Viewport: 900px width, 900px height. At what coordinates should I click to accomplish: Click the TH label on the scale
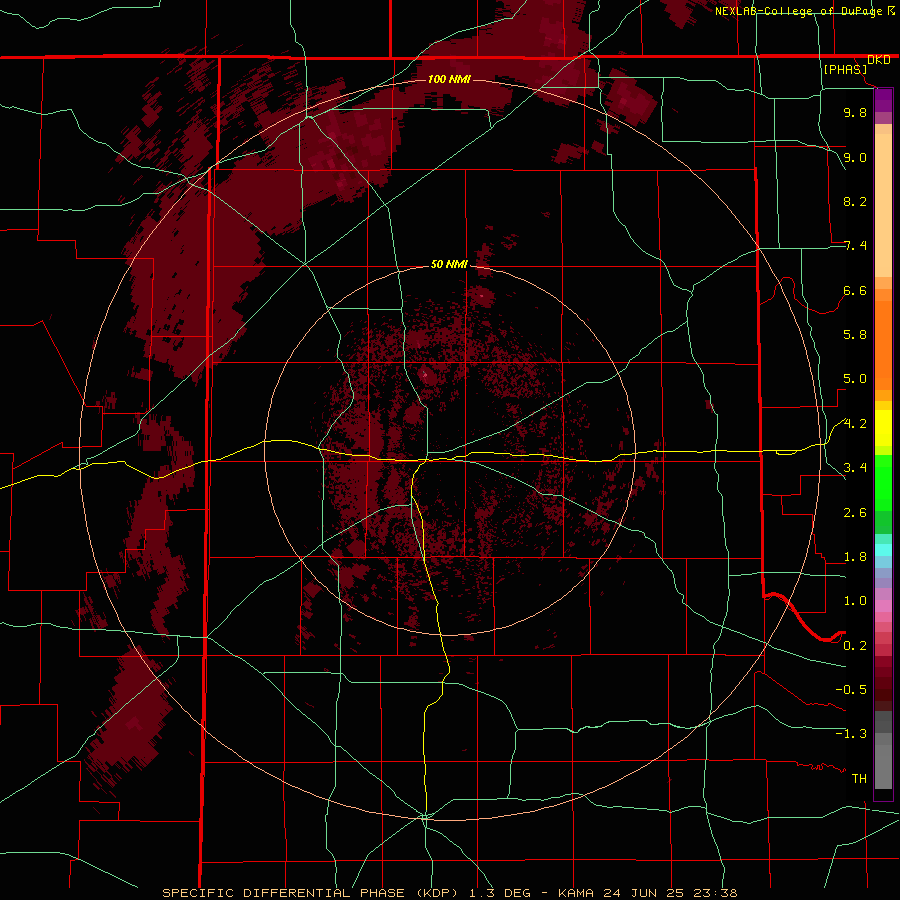coord(859,779)
